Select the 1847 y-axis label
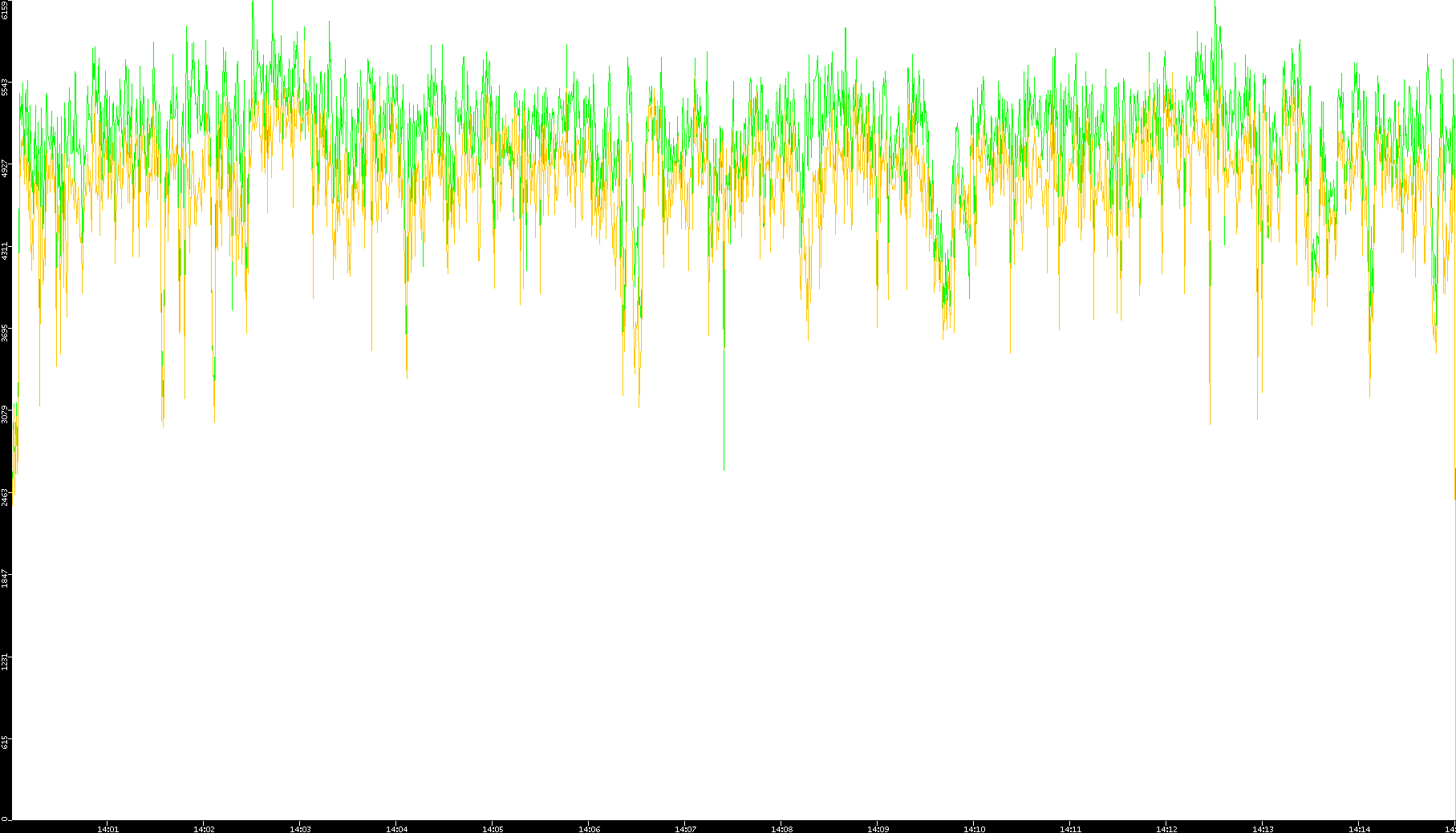The width and height of the screenshot is (1456, 833). pos(5,579)
